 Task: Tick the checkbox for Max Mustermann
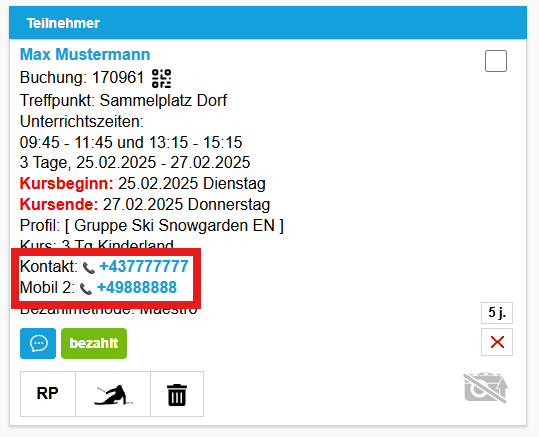496,61
